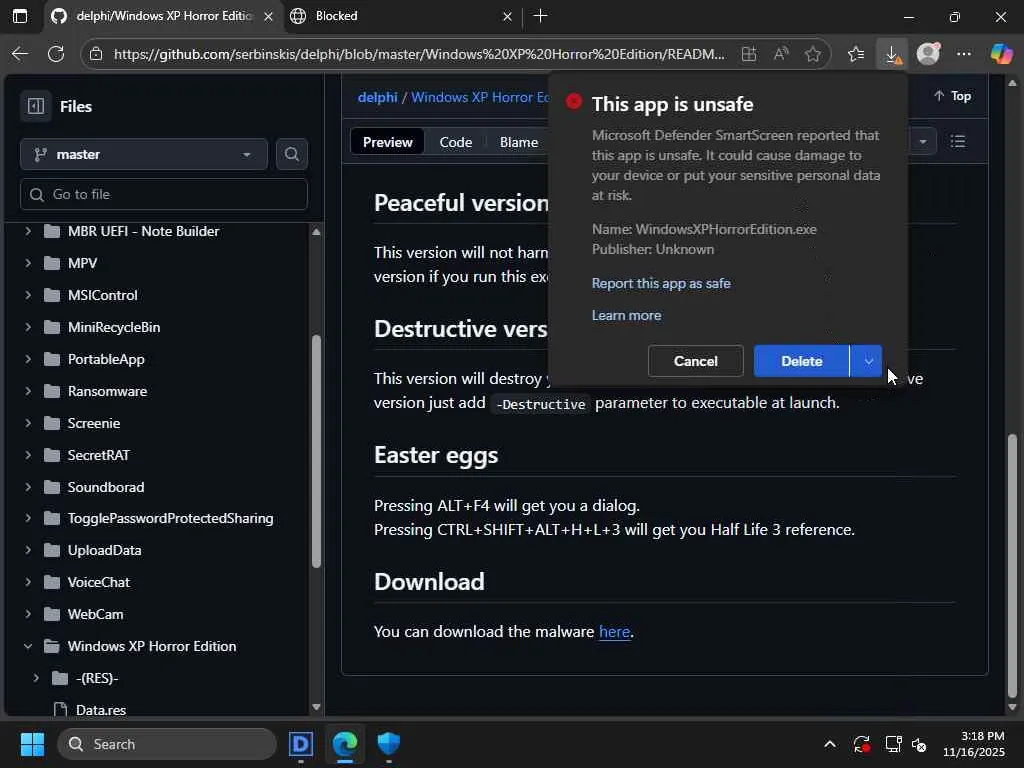
Task: Open Windows Security shield in taskbar
Action: 389,744
